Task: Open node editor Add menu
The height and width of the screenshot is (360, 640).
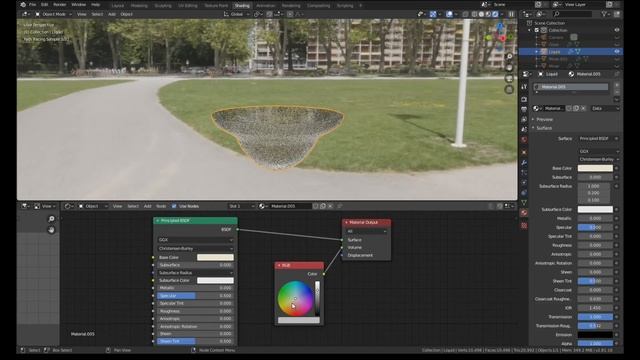Action: [x=147, y=206]
